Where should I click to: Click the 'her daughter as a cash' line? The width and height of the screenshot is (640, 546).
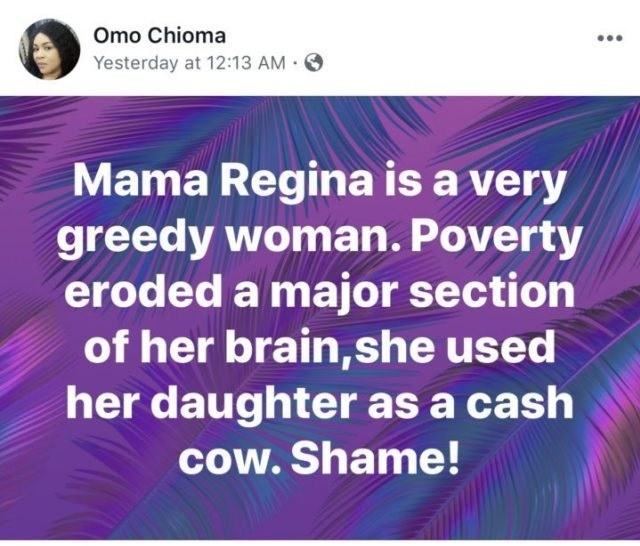[320, 406]
